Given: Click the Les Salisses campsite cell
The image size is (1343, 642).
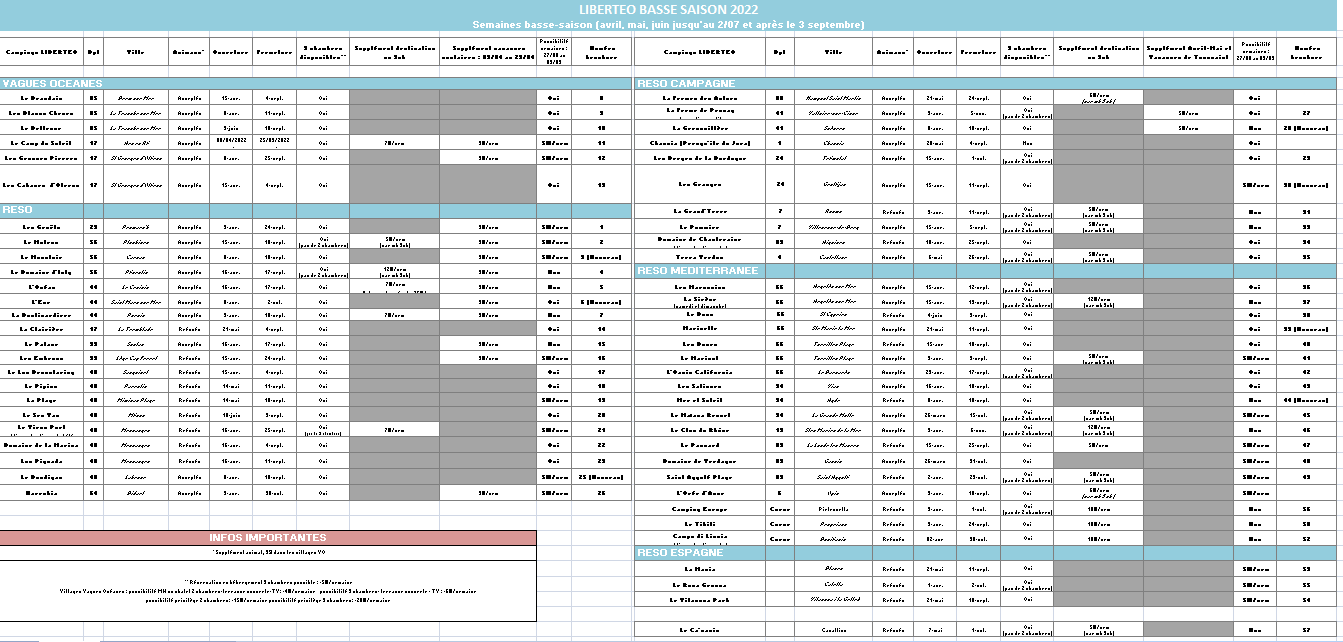Looking at the screenshot, I should (700, 386).
